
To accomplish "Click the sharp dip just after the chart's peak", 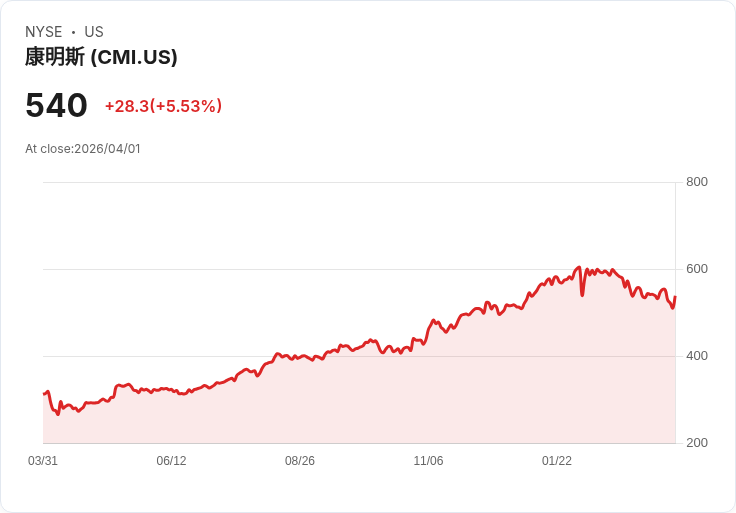I will point(582,294).
